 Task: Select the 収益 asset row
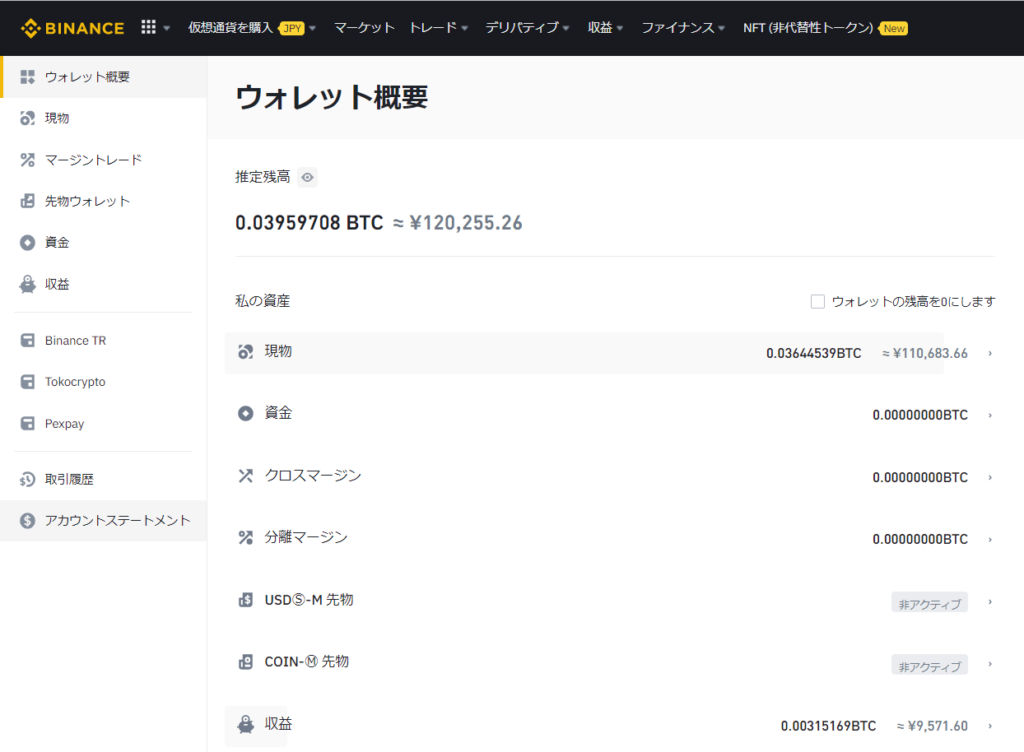pyautogui.click(x=600, y=725)
